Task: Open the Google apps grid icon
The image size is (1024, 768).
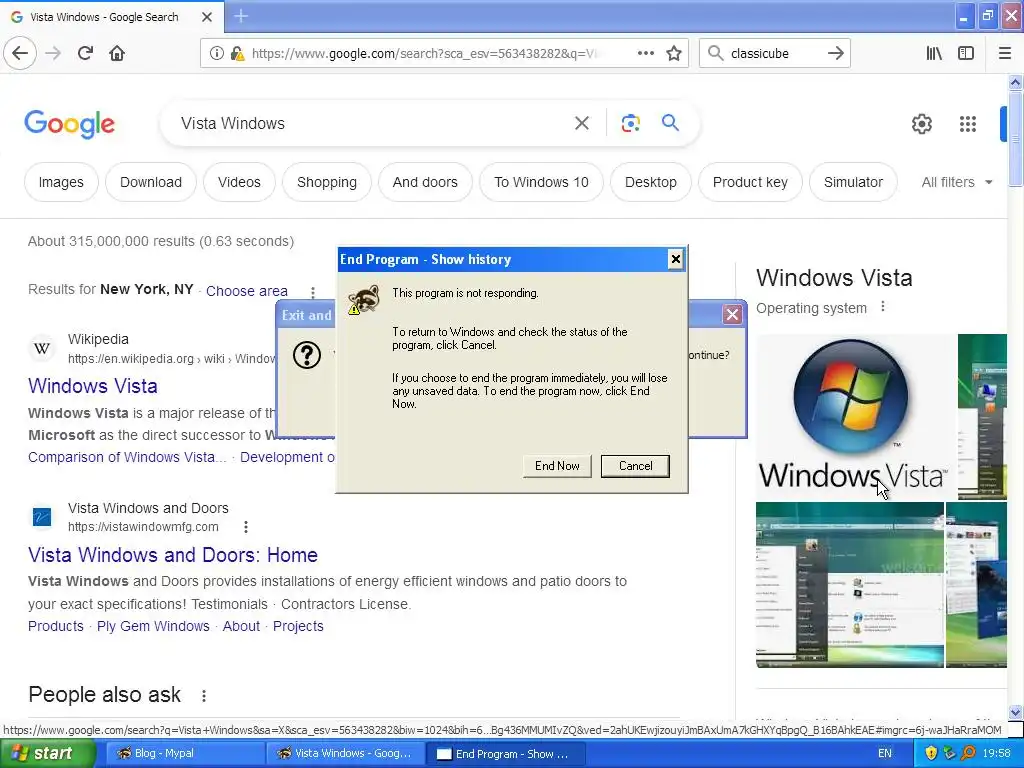Action: tap(968, 123)
